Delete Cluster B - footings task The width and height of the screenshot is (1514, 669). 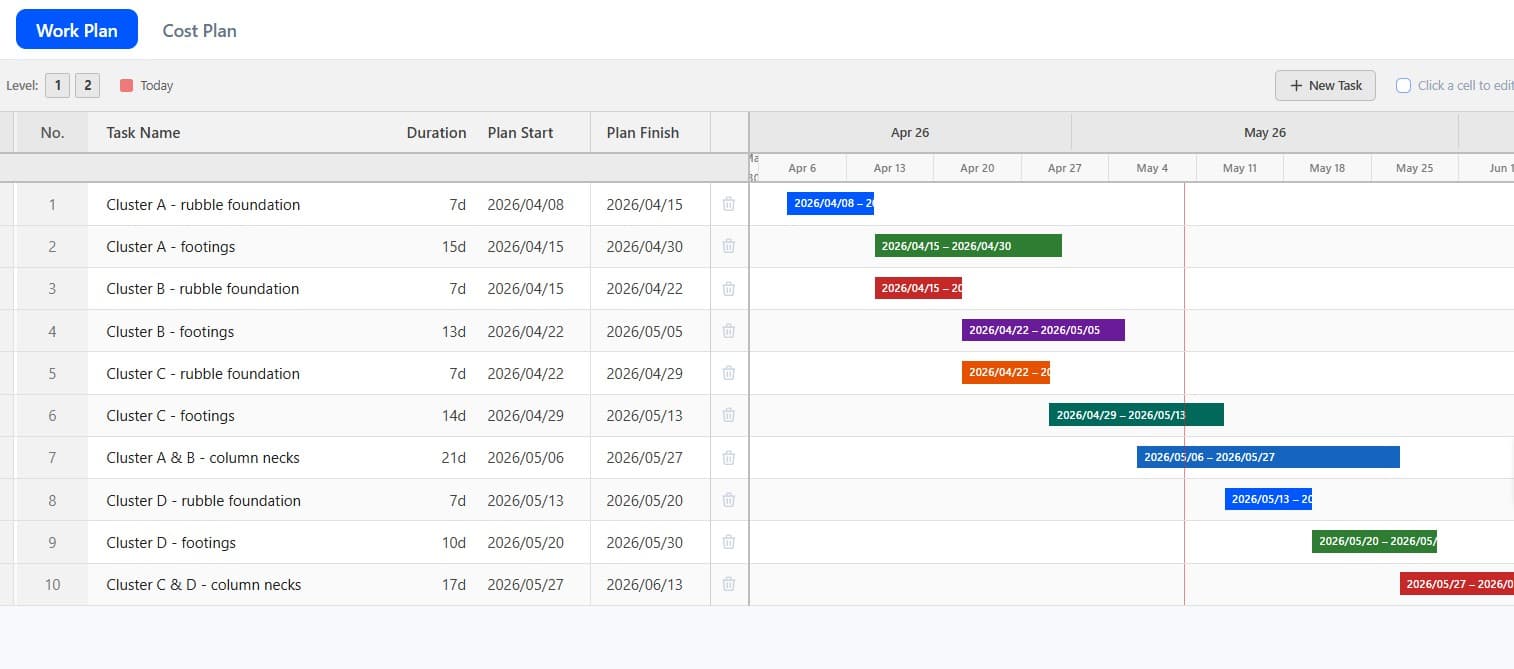coord(728,331)
